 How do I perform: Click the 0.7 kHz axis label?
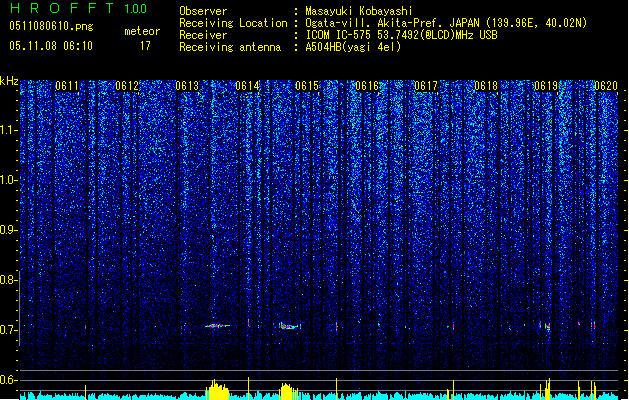[9, 330]
